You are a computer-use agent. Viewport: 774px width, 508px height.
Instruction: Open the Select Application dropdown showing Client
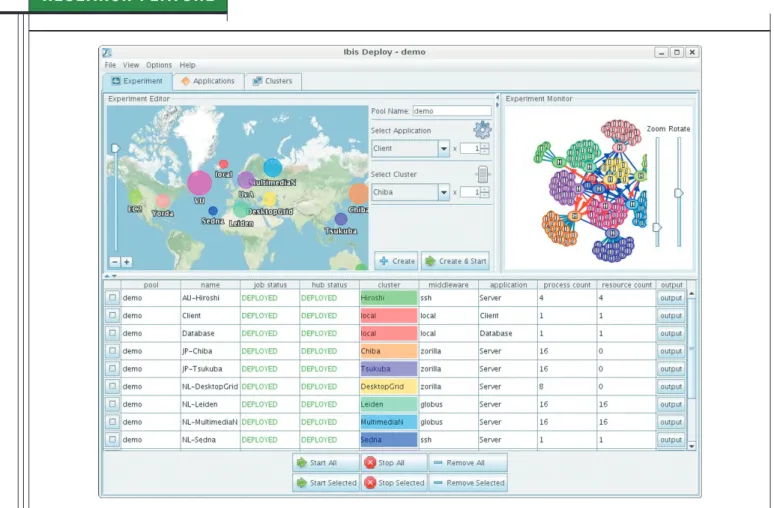click(x=410, y=149)
